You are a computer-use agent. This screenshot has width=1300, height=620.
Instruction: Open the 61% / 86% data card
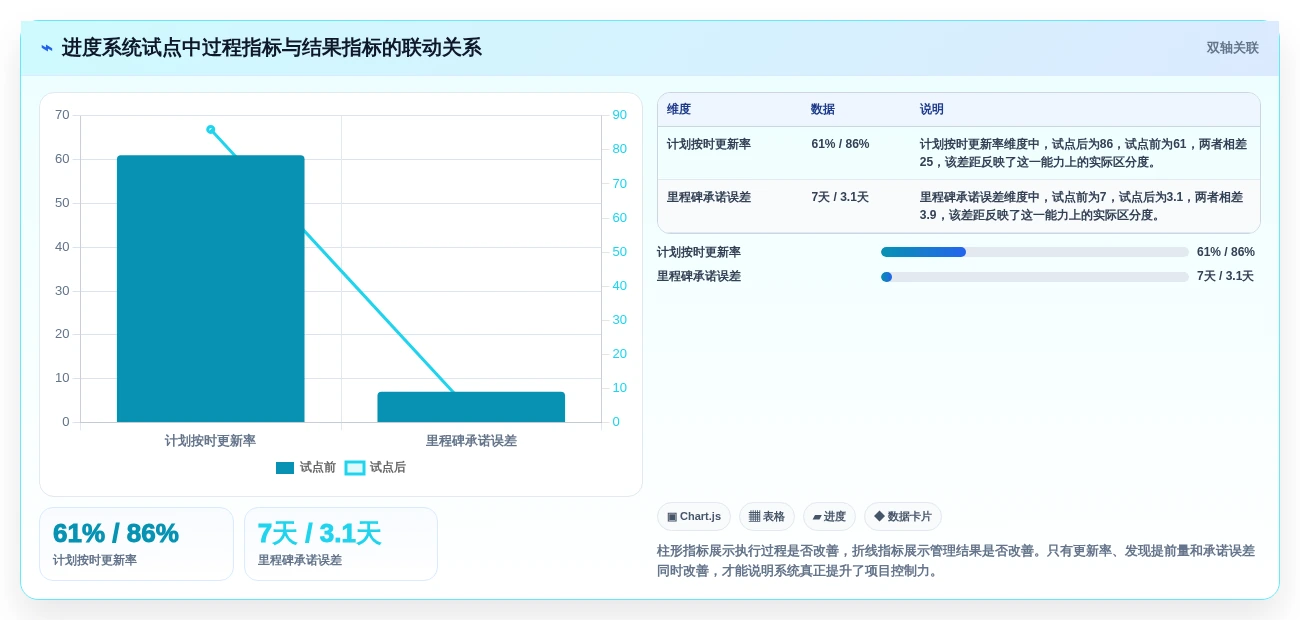[136, 544]
